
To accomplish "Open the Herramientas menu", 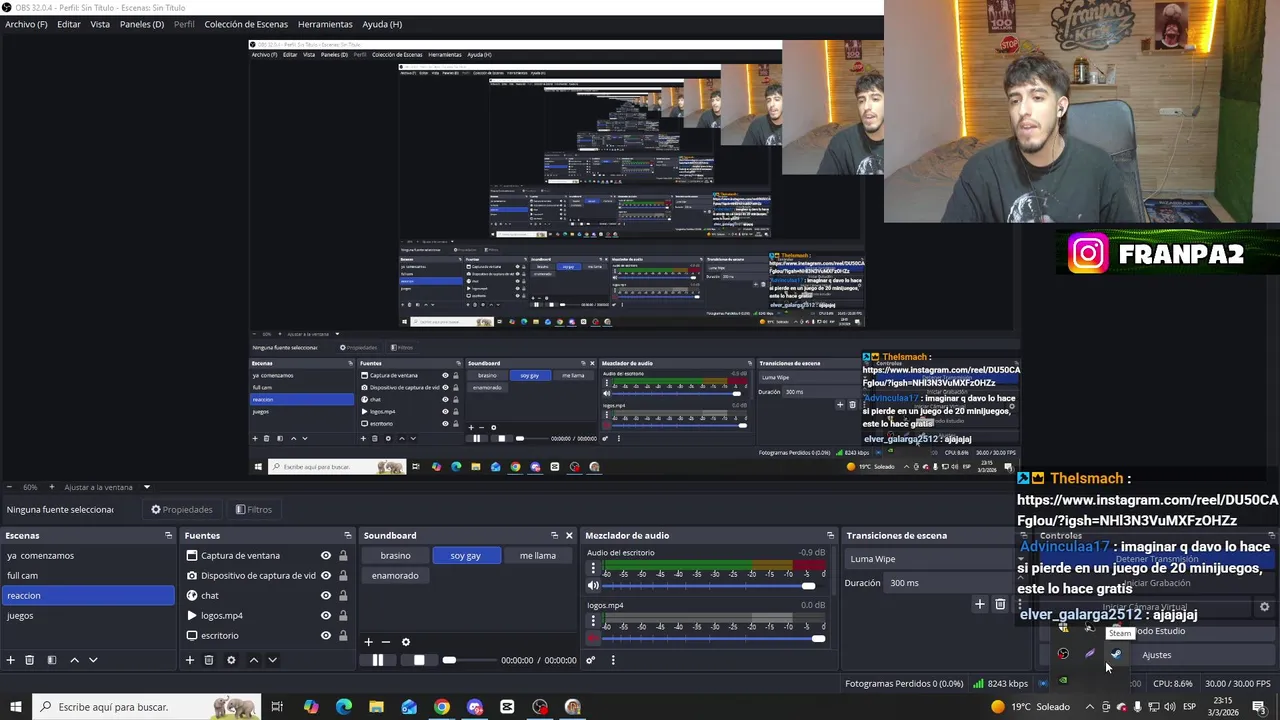I will (325, 24).
